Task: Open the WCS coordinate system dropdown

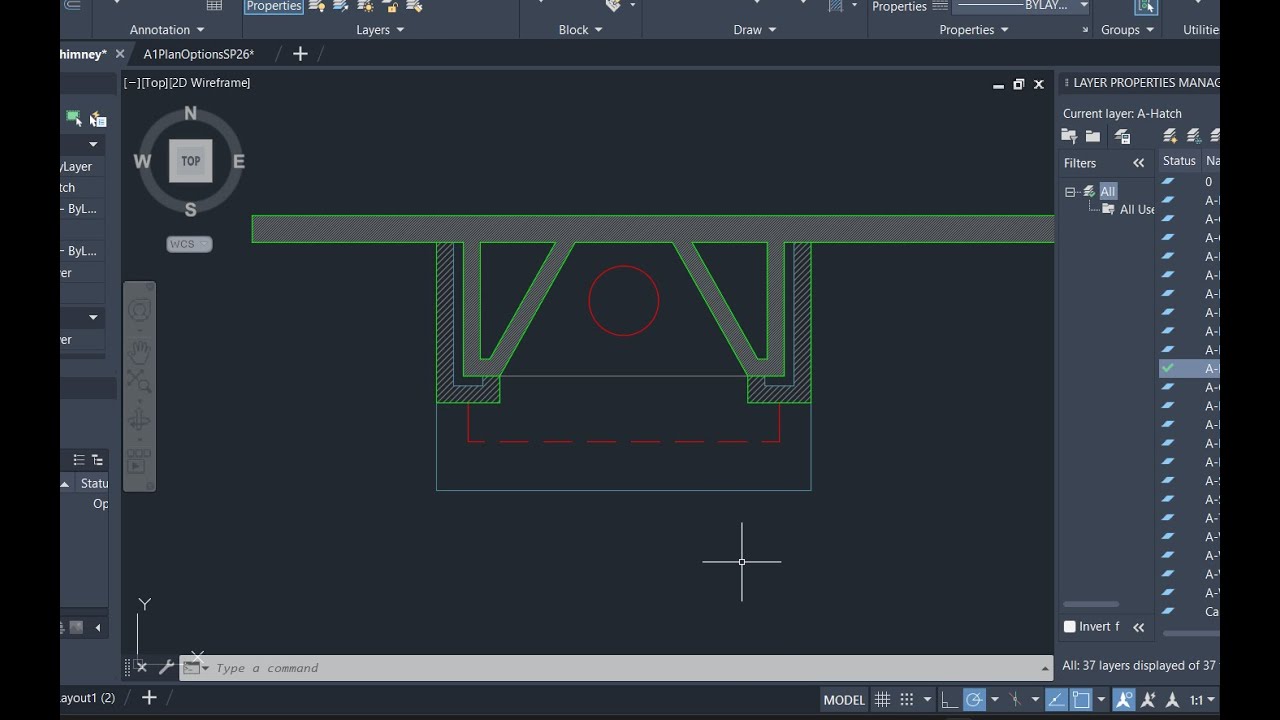Action: [x=189, y=244]
